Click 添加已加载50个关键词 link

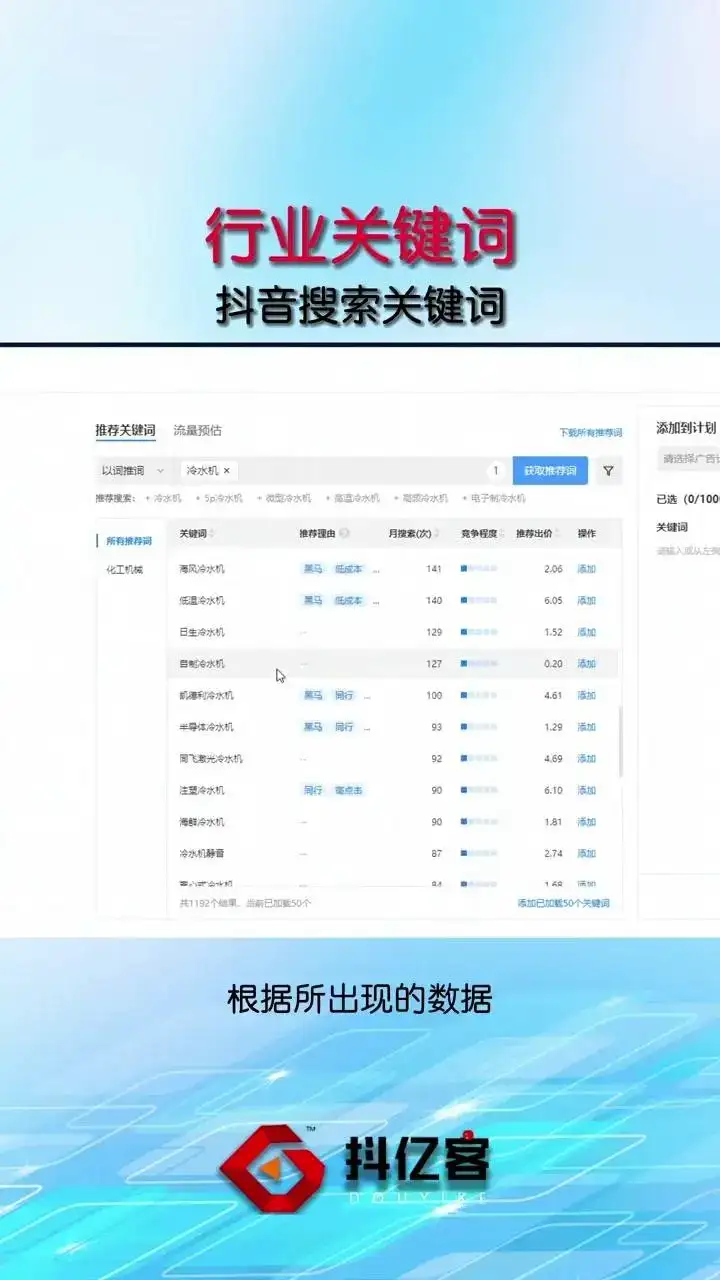(x=563, y=903)
